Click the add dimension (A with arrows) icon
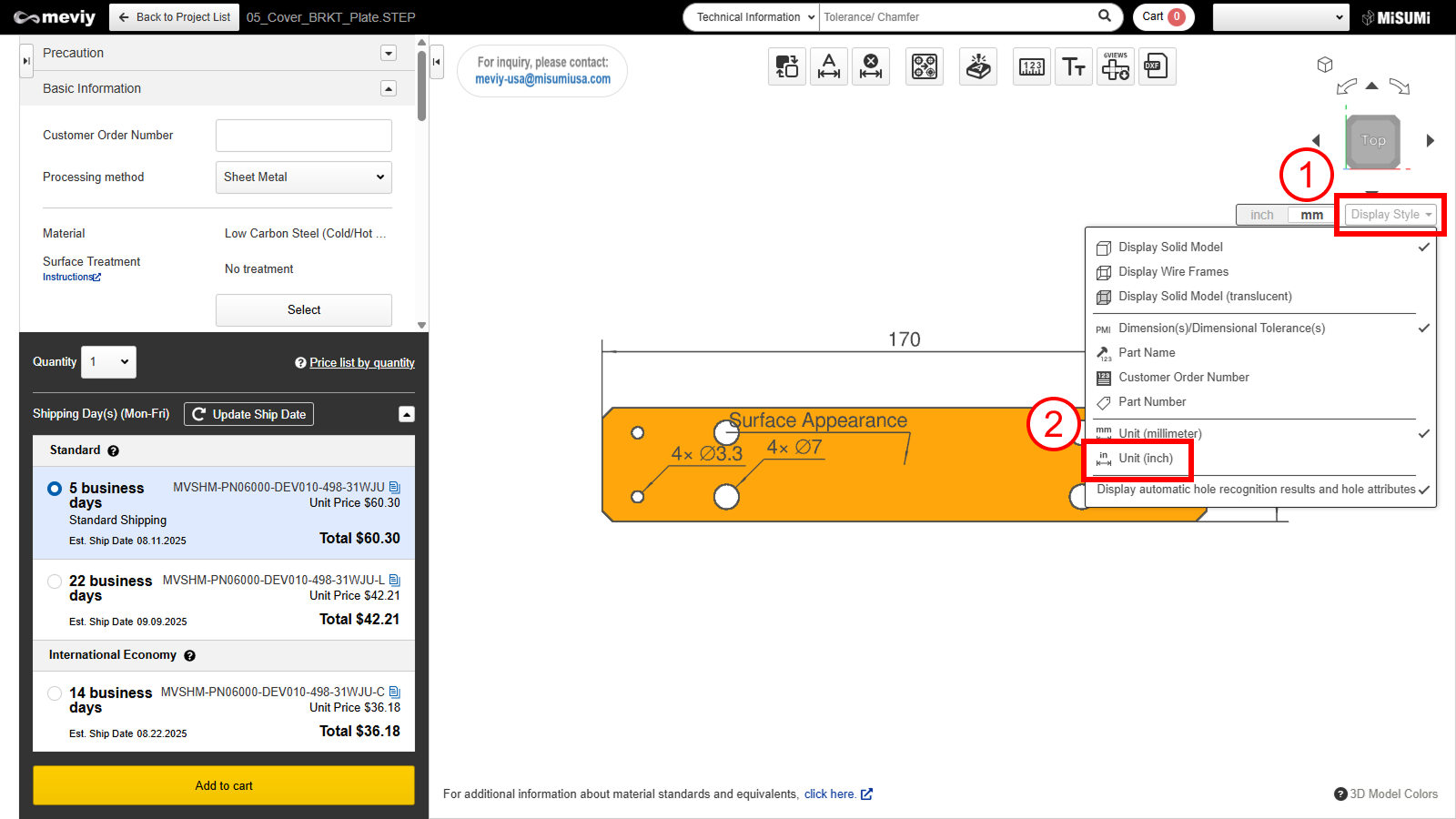This screenshot has height=819, width=1456. (829, 66)
